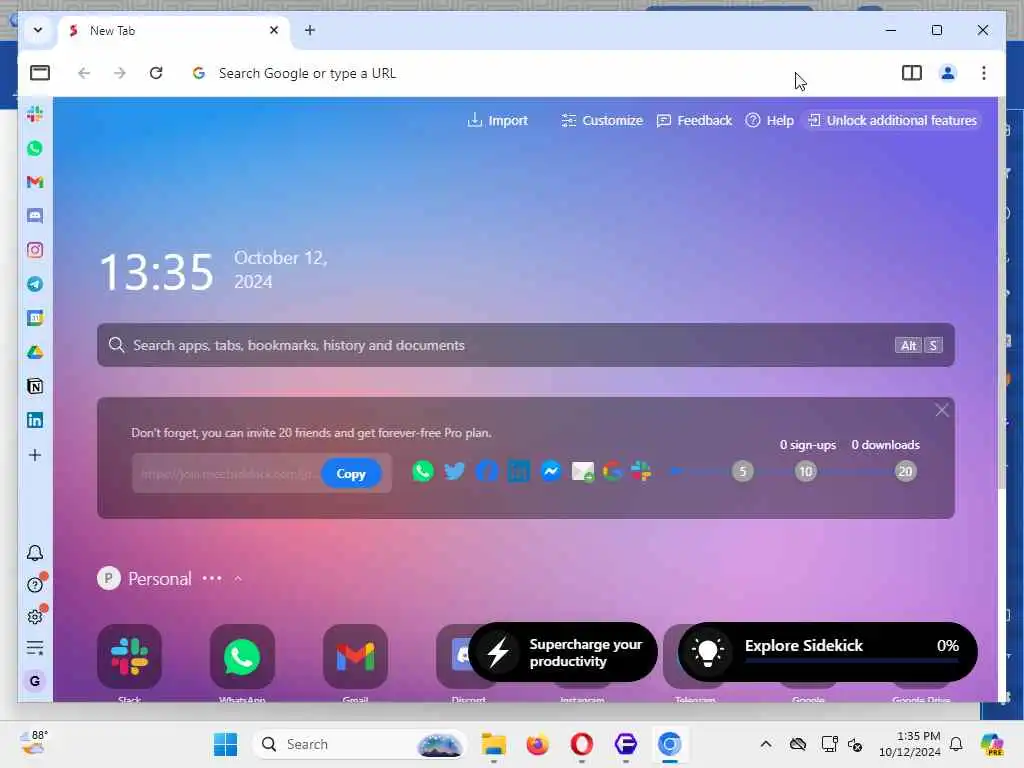Launch the WhatsApp app tile
The height and width of the screenshot is (768, 1024).
(242, 657)
